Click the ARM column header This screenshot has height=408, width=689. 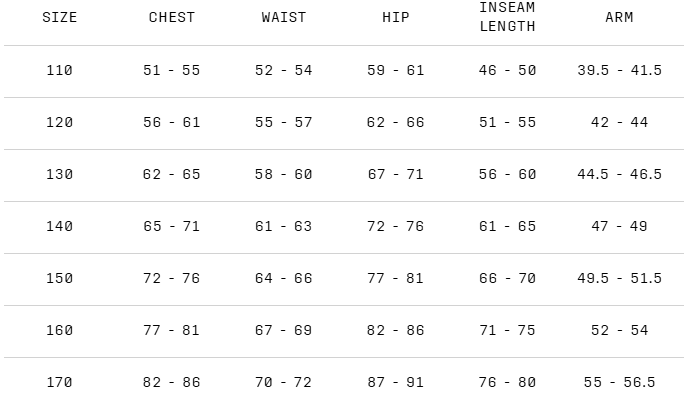point(619,17)
